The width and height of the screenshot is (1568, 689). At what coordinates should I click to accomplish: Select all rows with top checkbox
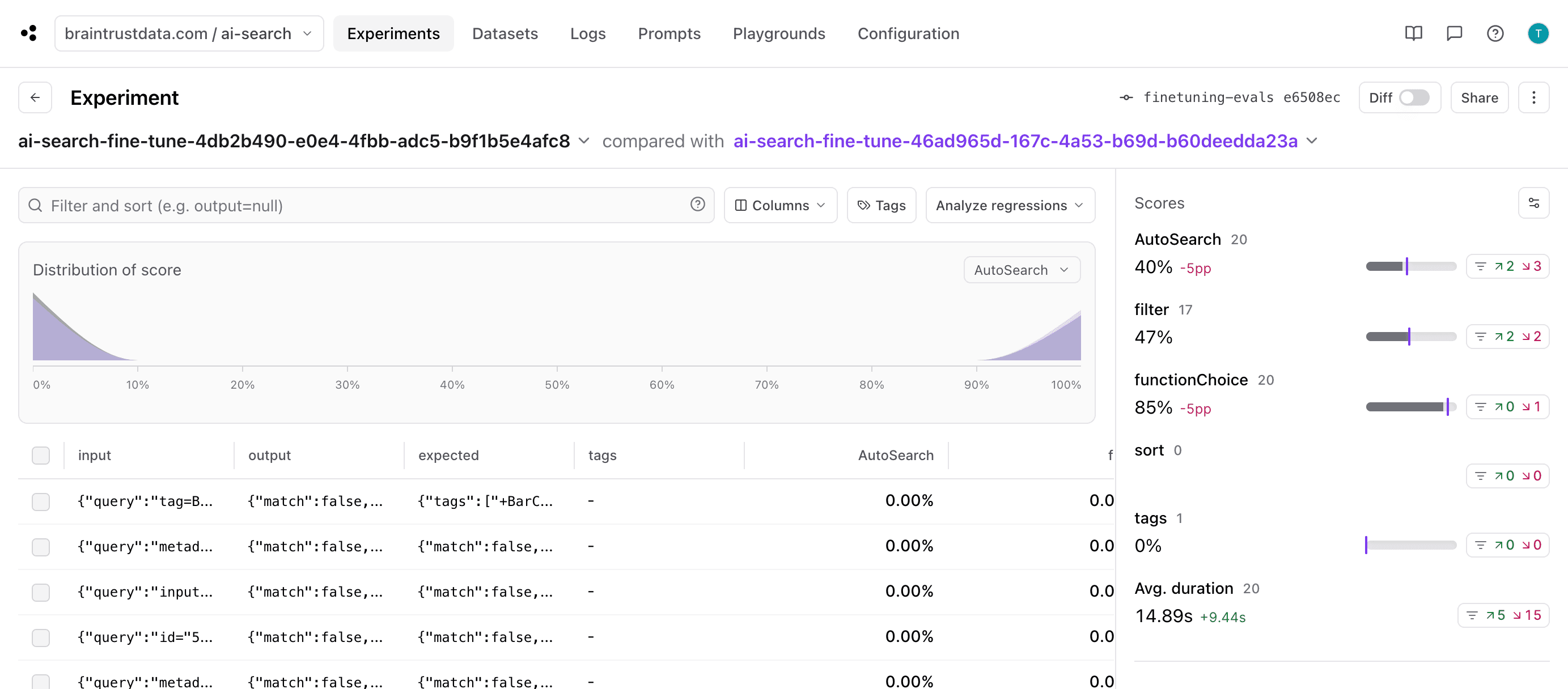pos(41,455)
